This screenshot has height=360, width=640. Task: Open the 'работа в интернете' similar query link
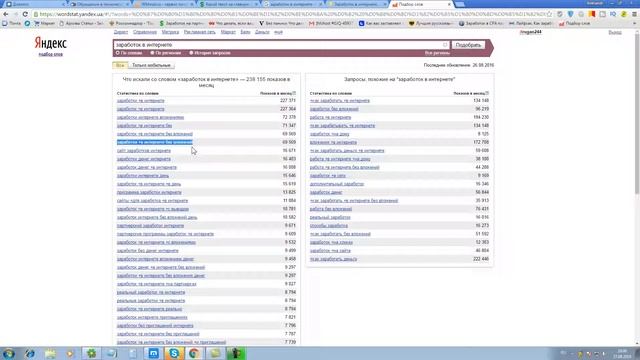point(330,117)
